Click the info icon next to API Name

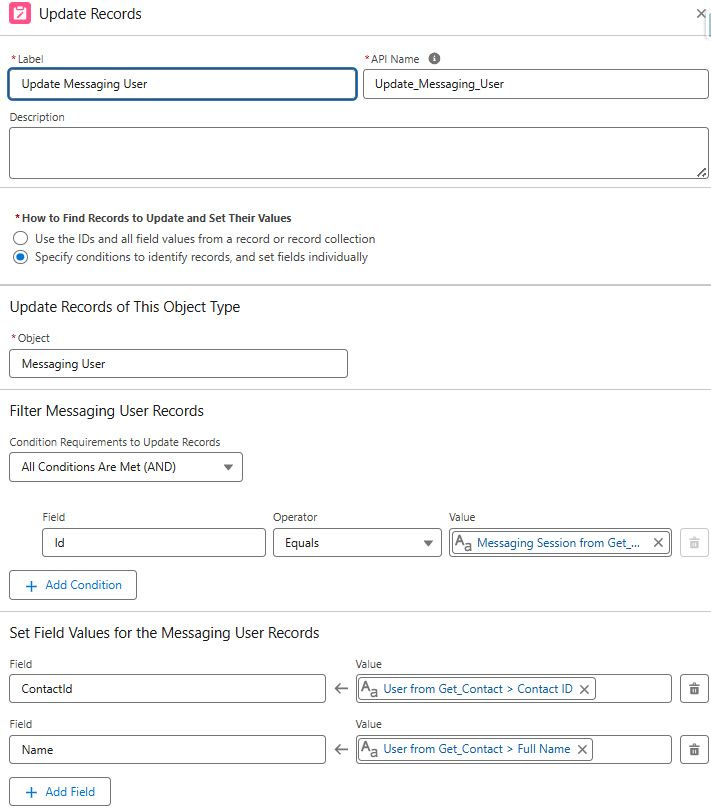434,58
